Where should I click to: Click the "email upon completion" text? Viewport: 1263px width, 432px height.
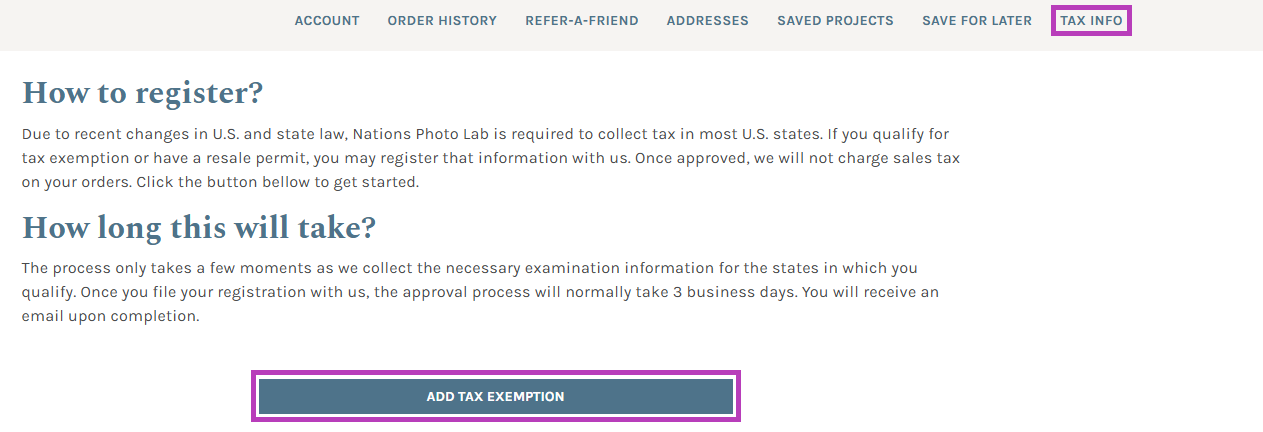(110, 317)
